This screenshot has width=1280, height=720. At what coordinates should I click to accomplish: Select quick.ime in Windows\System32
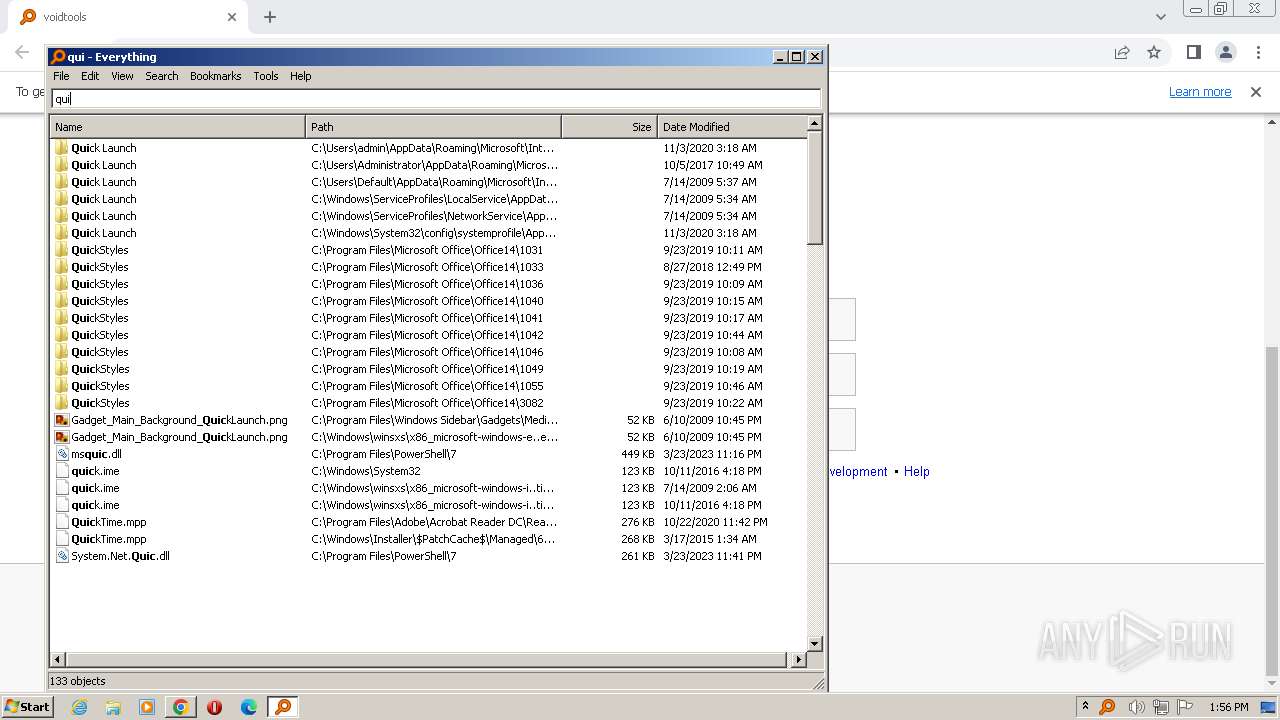click(95, 471)
